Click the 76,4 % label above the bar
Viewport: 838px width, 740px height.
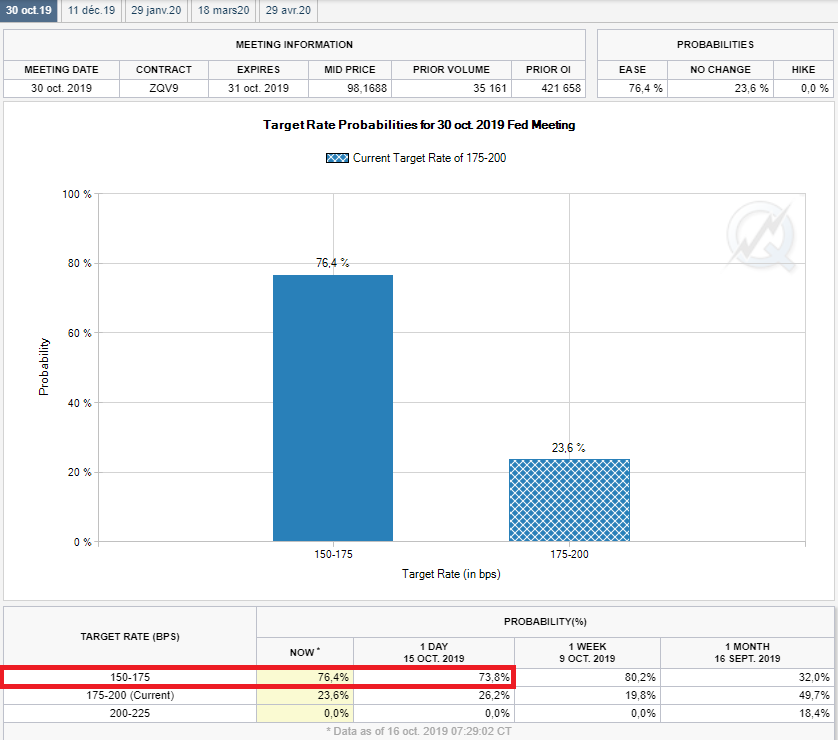(x=333, y=263)
